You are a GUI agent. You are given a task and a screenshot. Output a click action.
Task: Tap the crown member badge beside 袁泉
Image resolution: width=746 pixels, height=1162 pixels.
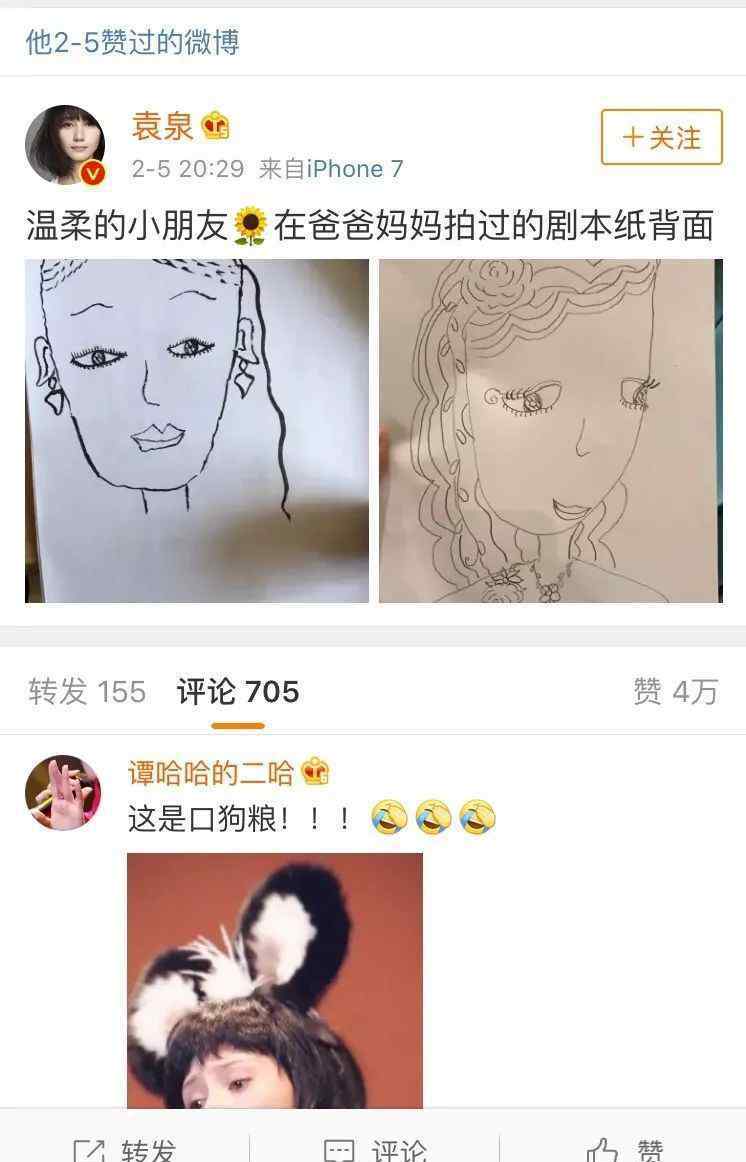(216, 126)
